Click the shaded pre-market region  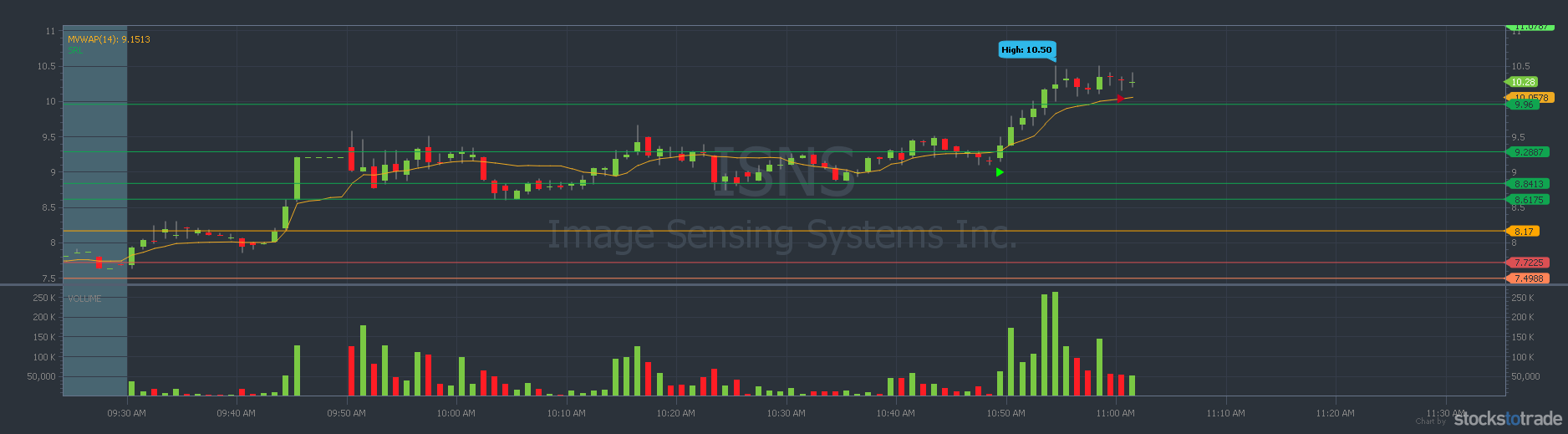pos(95,211)
